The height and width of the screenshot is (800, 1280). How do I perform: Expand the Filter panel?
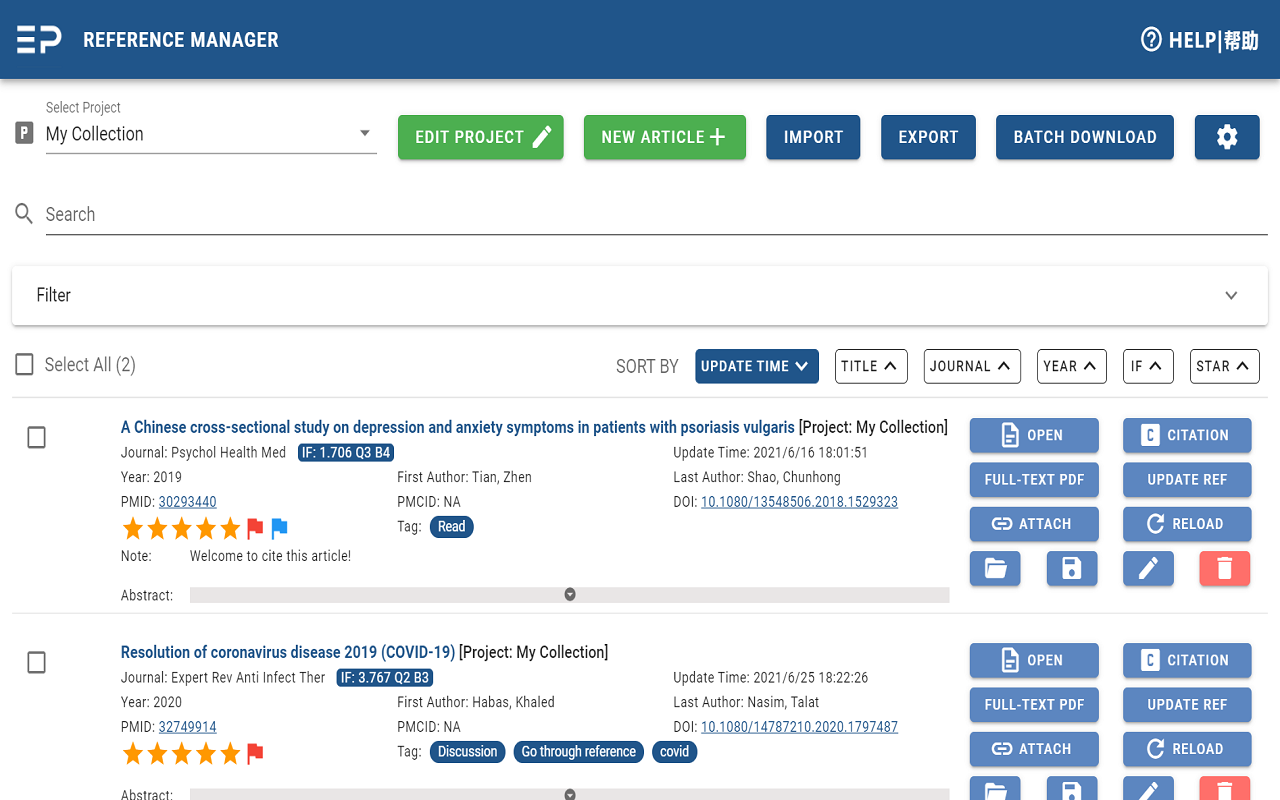coord(640,295)
